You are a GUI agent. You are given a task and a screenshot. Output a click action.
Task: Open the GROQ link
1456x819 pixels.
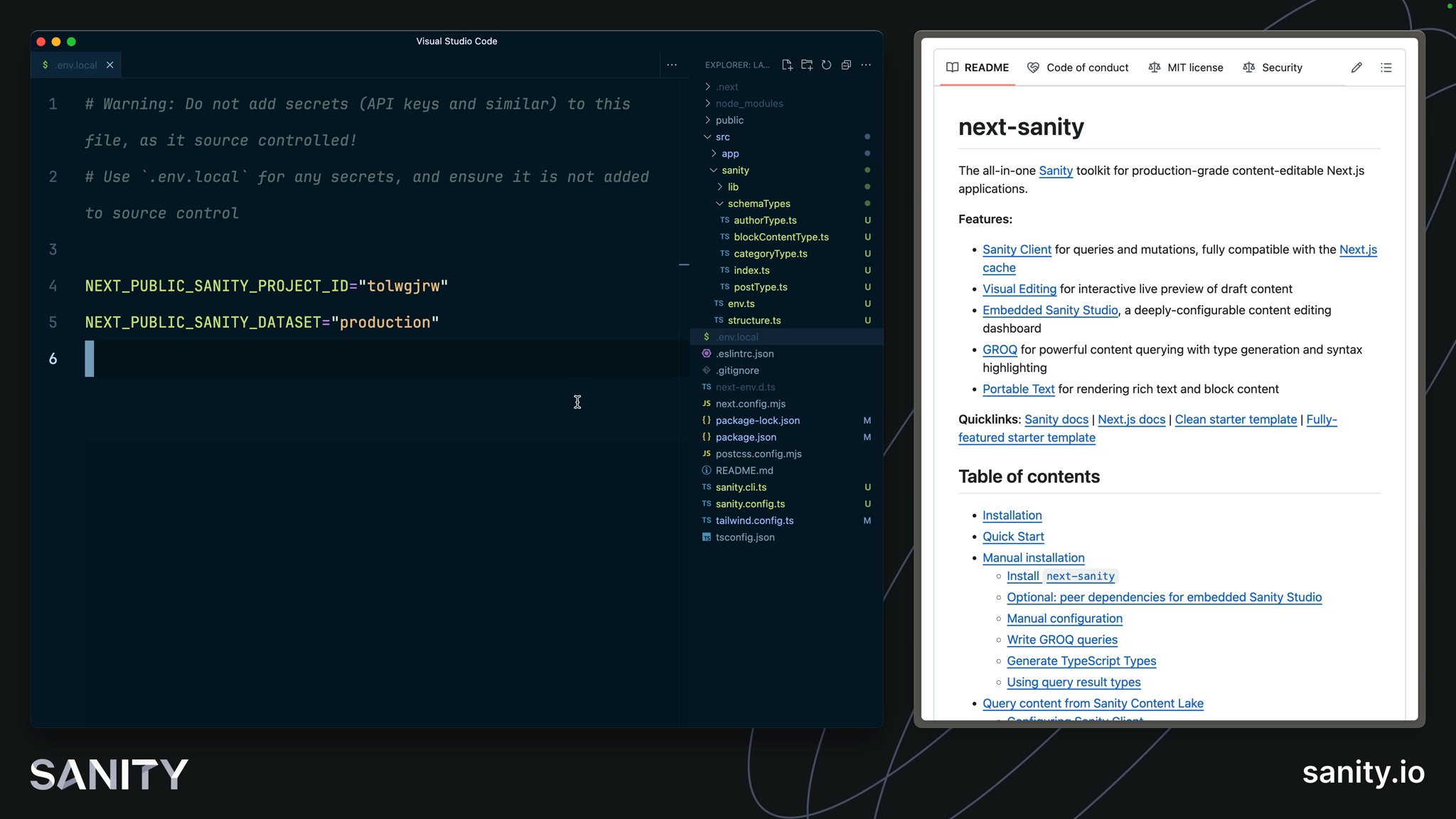point(1000,350)
